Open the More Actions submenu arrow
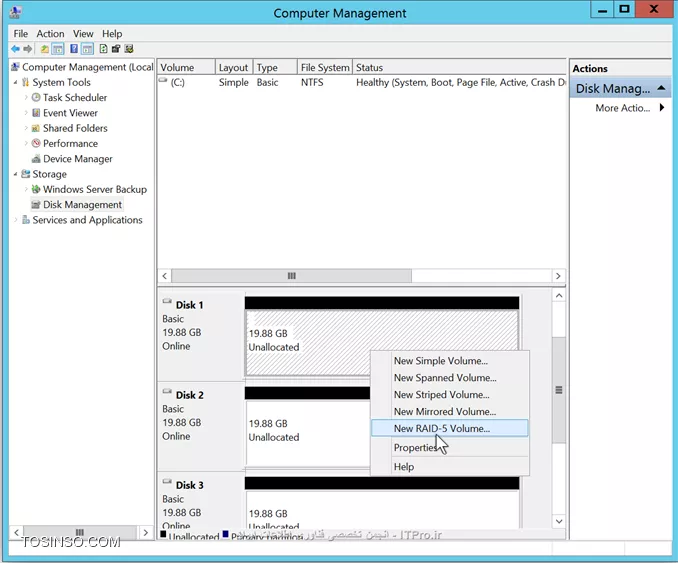The image size is (678, 563). tap(662, 108)
